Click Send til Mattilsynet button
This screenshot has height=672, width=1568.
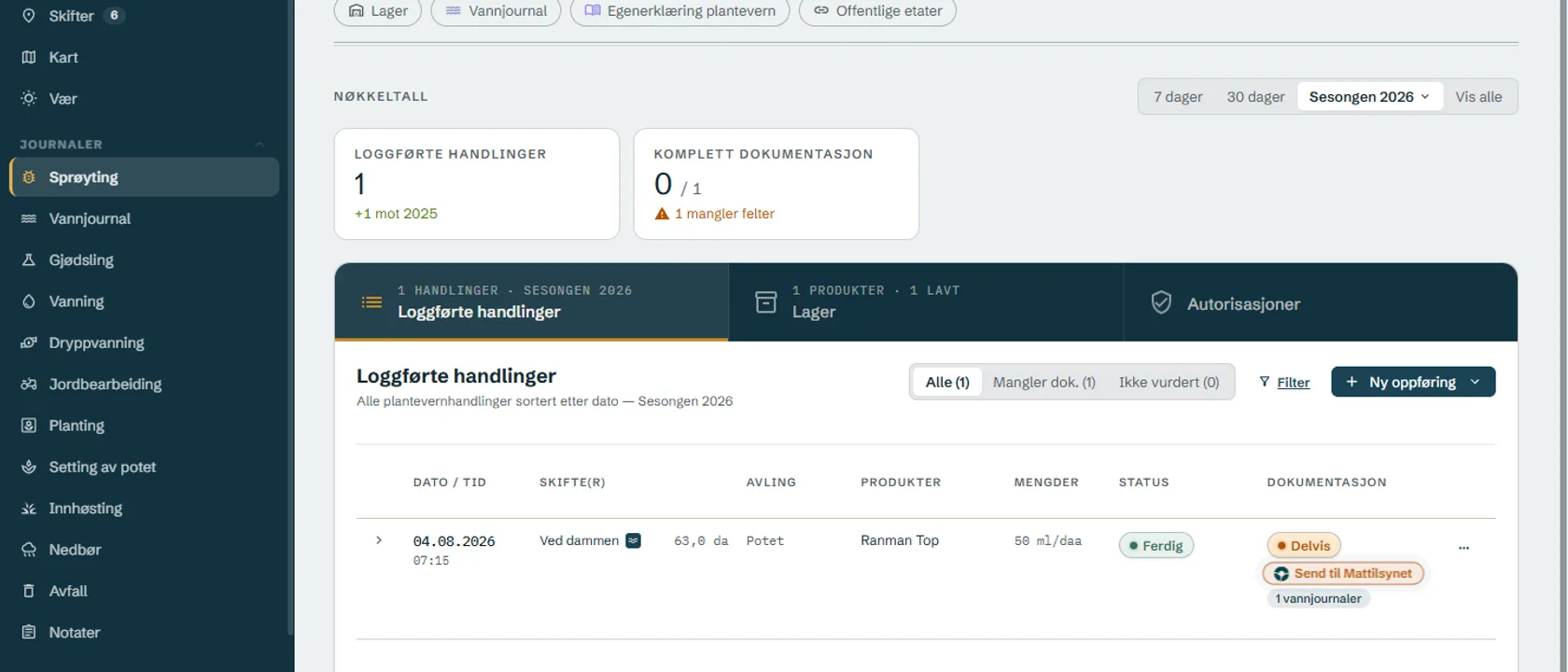(x=1343, y=573)
